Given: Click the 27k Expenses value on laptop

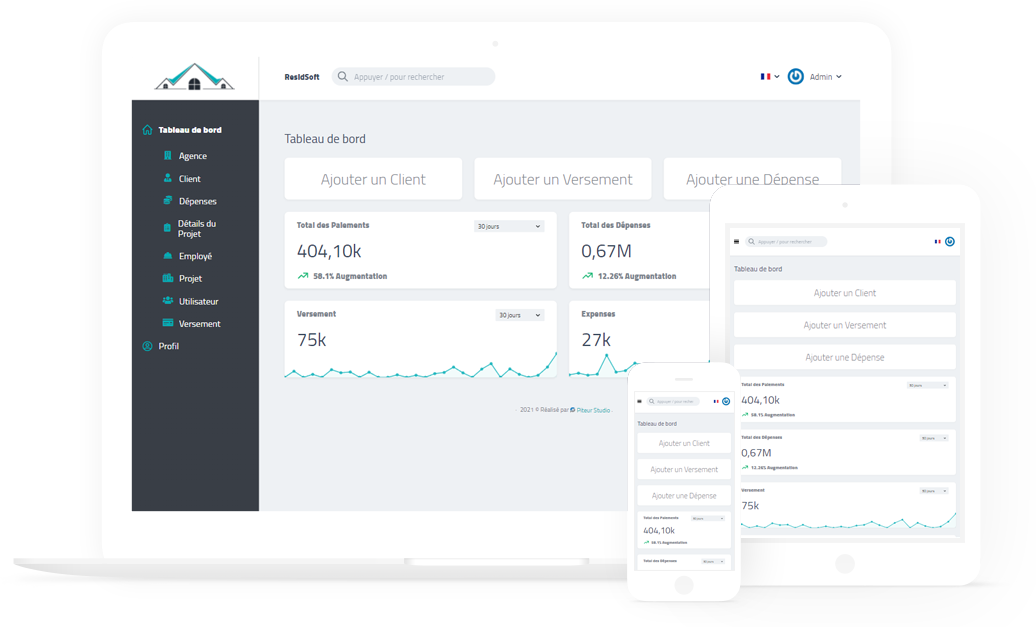Looking at the screenshot, I should pyautogui.click(x=596, y=340).
